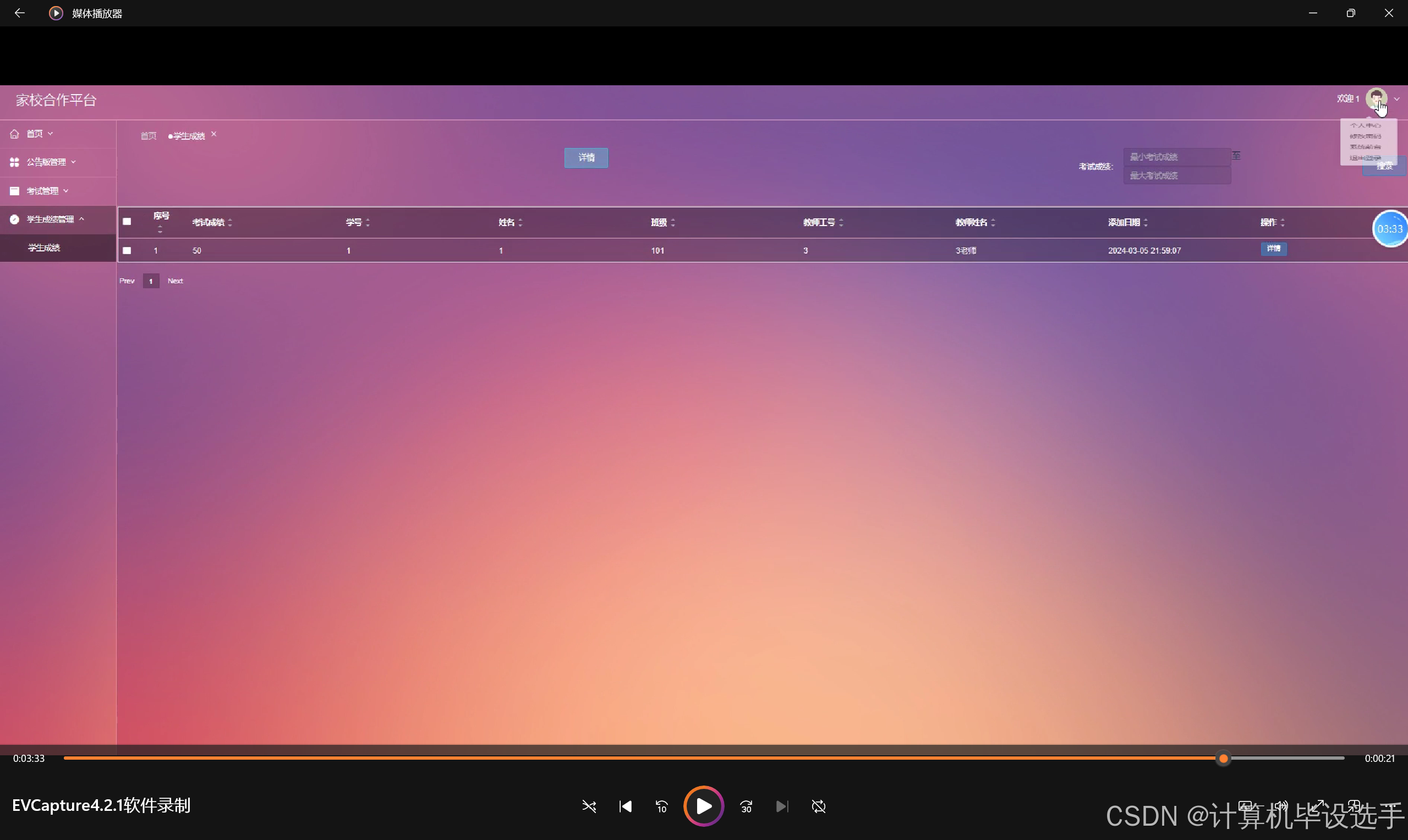
Task: Expand the 考试管理 sidebar menu
Action: [x=58, y=191]
